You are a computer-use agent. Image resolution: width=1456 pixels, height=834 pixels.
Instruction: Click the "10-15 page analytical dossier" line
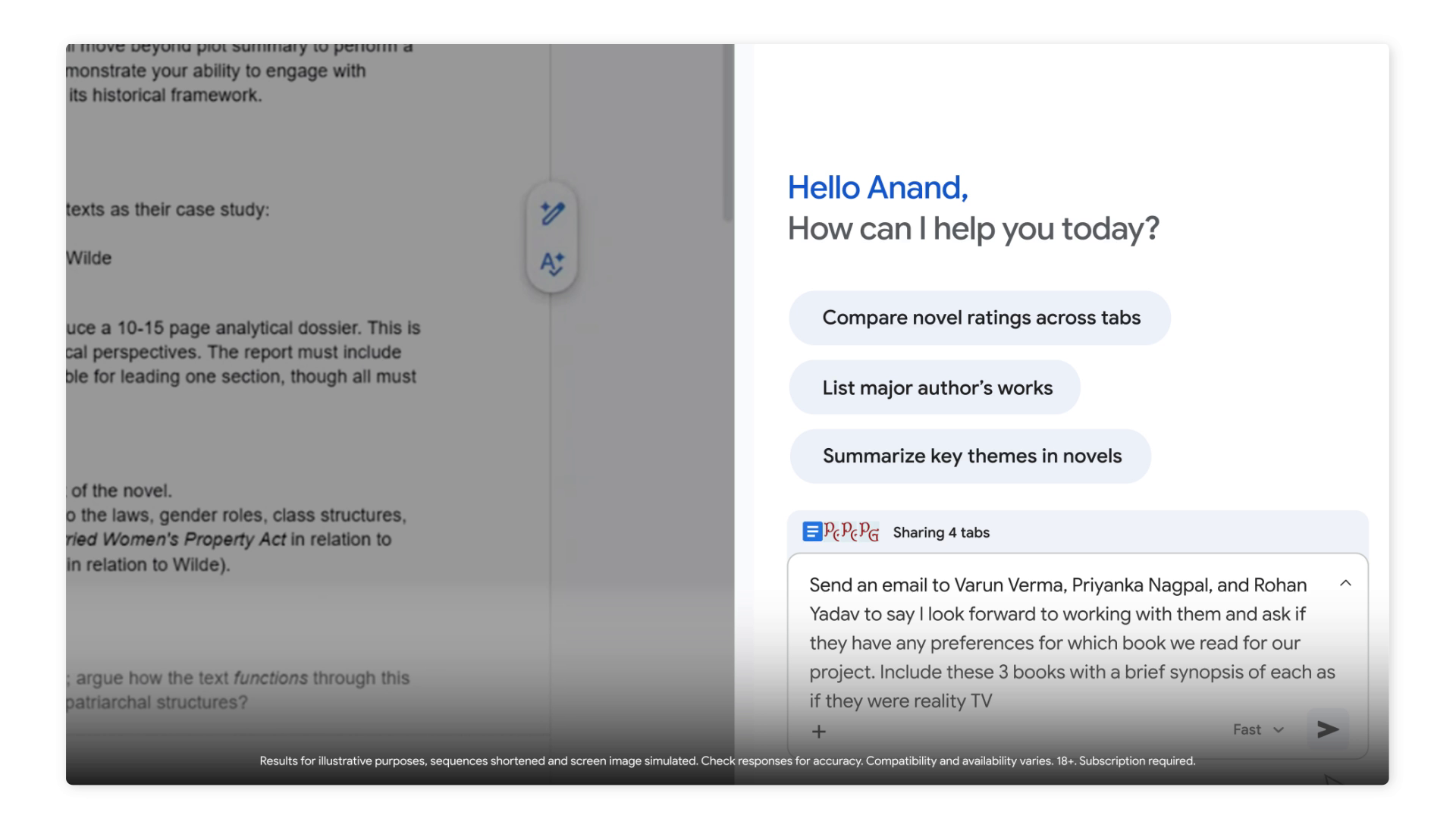click(243, 328)
